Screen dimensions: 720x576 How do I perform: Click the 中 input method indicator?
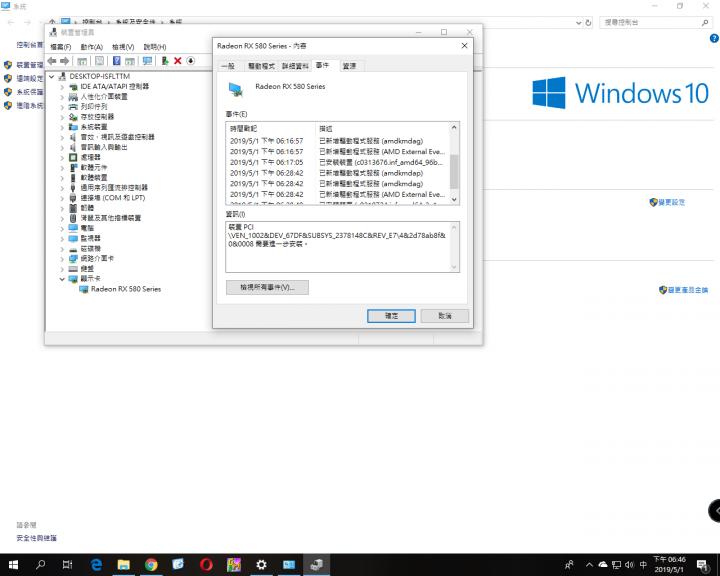pos(643,565)
